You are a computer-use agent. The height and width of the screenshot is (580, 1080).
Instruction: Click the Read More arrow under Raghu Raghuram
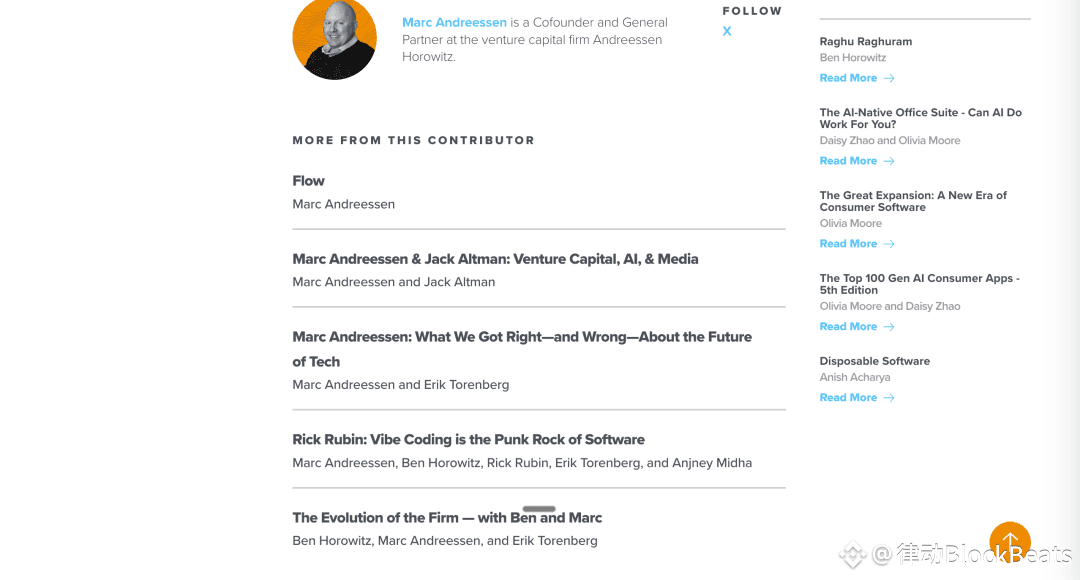click(889, 78)
